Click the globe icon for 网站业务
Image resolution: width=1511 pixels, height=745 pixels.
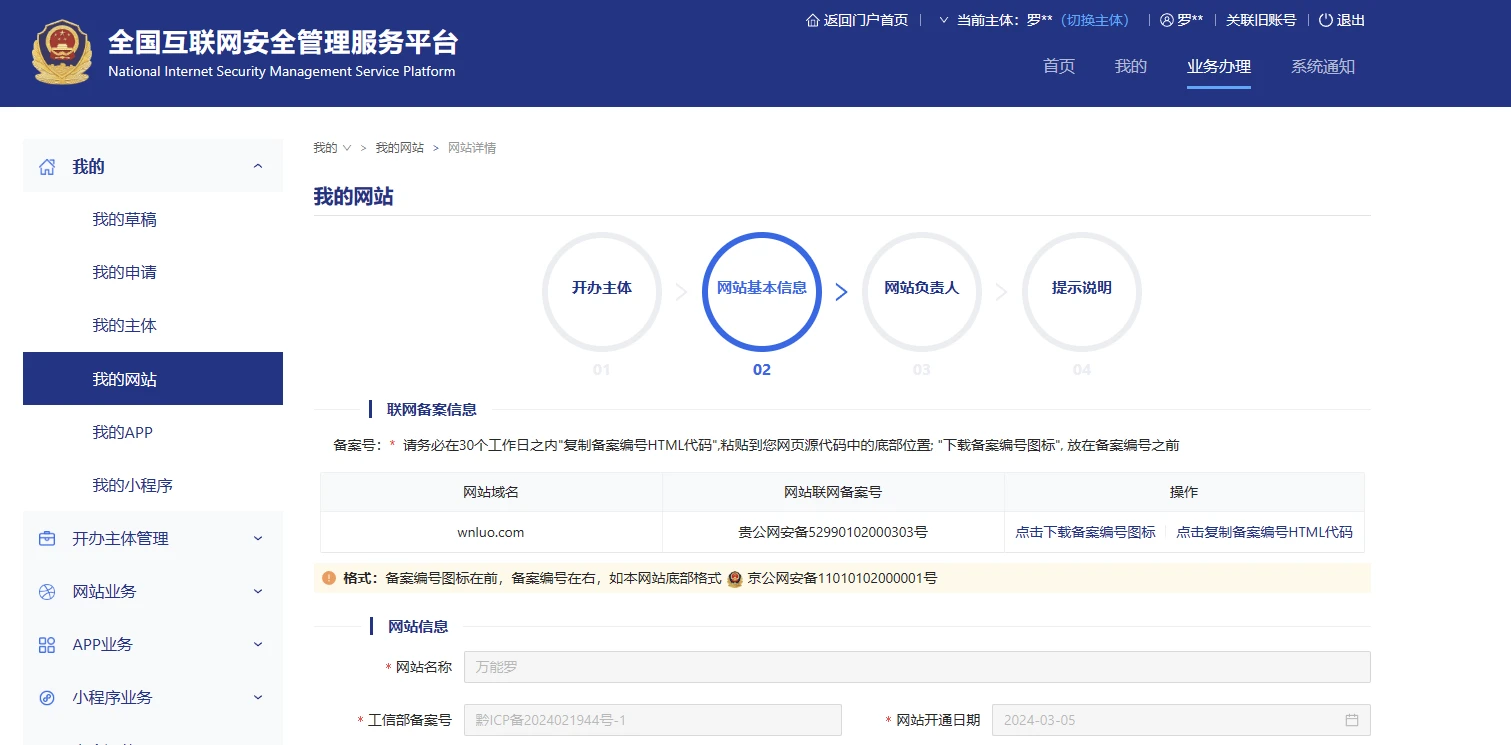(47, 591)
